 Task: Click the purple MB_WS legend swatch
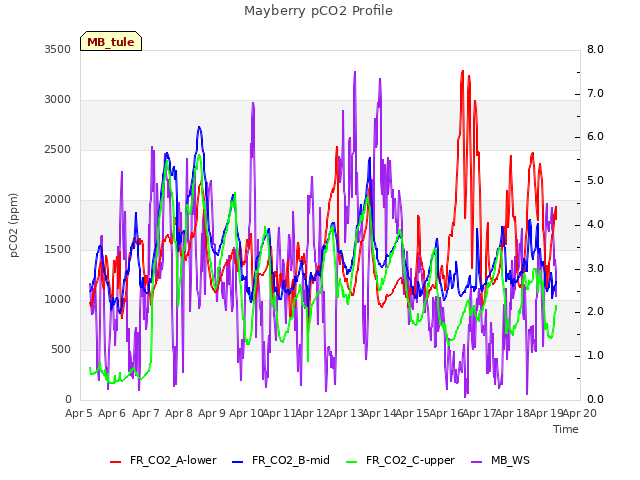[x=476, y=462]
